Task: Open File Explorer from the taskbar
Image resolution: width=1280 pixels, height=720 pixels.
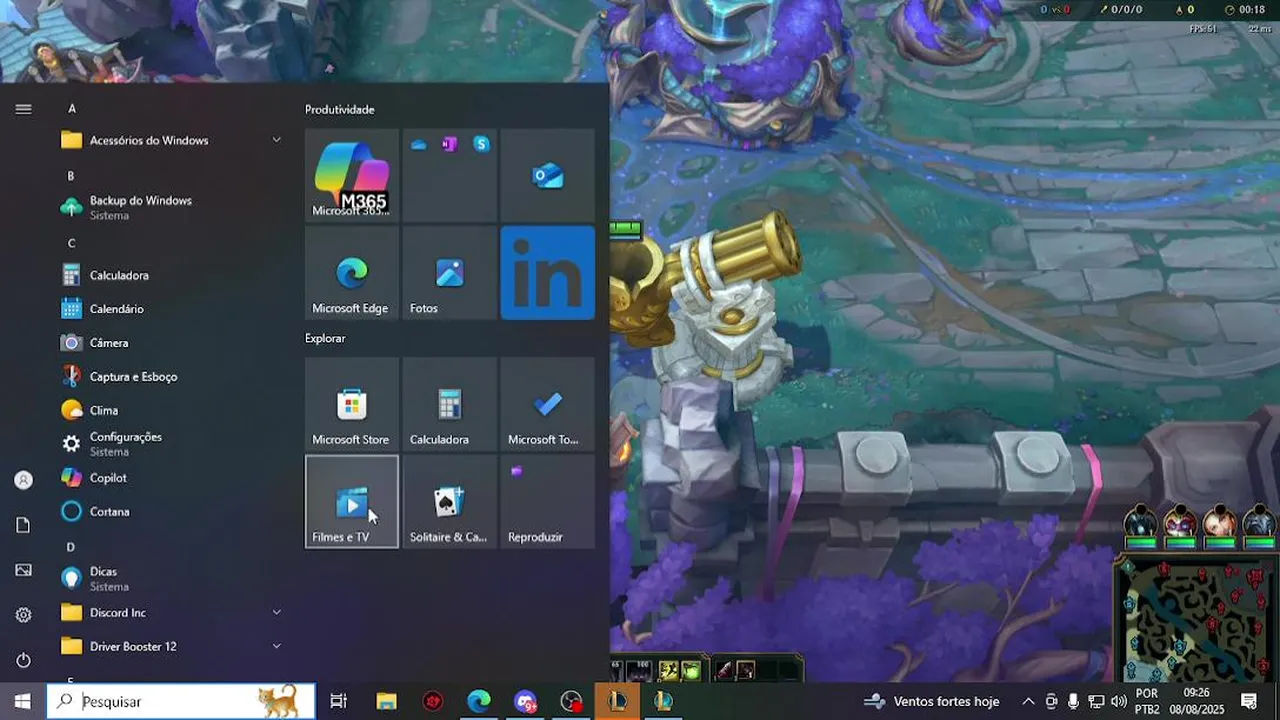Action: click(x=386, y=701)
